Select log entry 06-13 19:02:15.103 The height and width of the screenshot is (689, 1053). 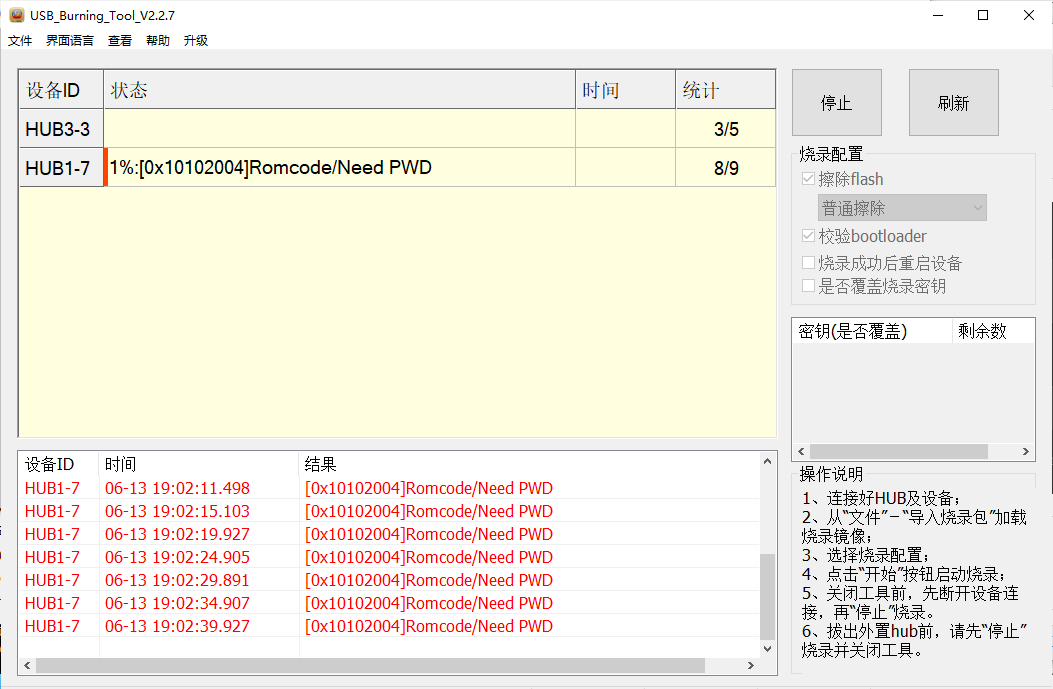point(390,511)
